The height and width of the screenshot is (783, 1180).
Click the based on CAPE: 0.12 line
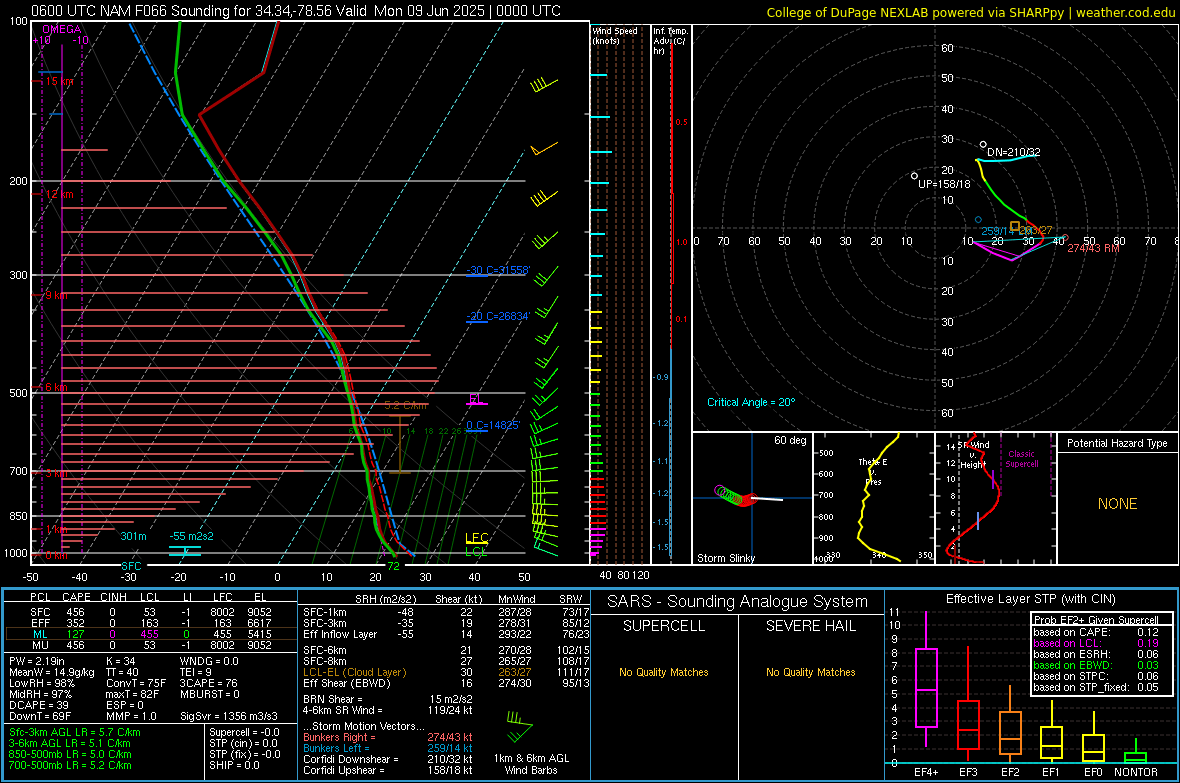tap(1096, 632)
